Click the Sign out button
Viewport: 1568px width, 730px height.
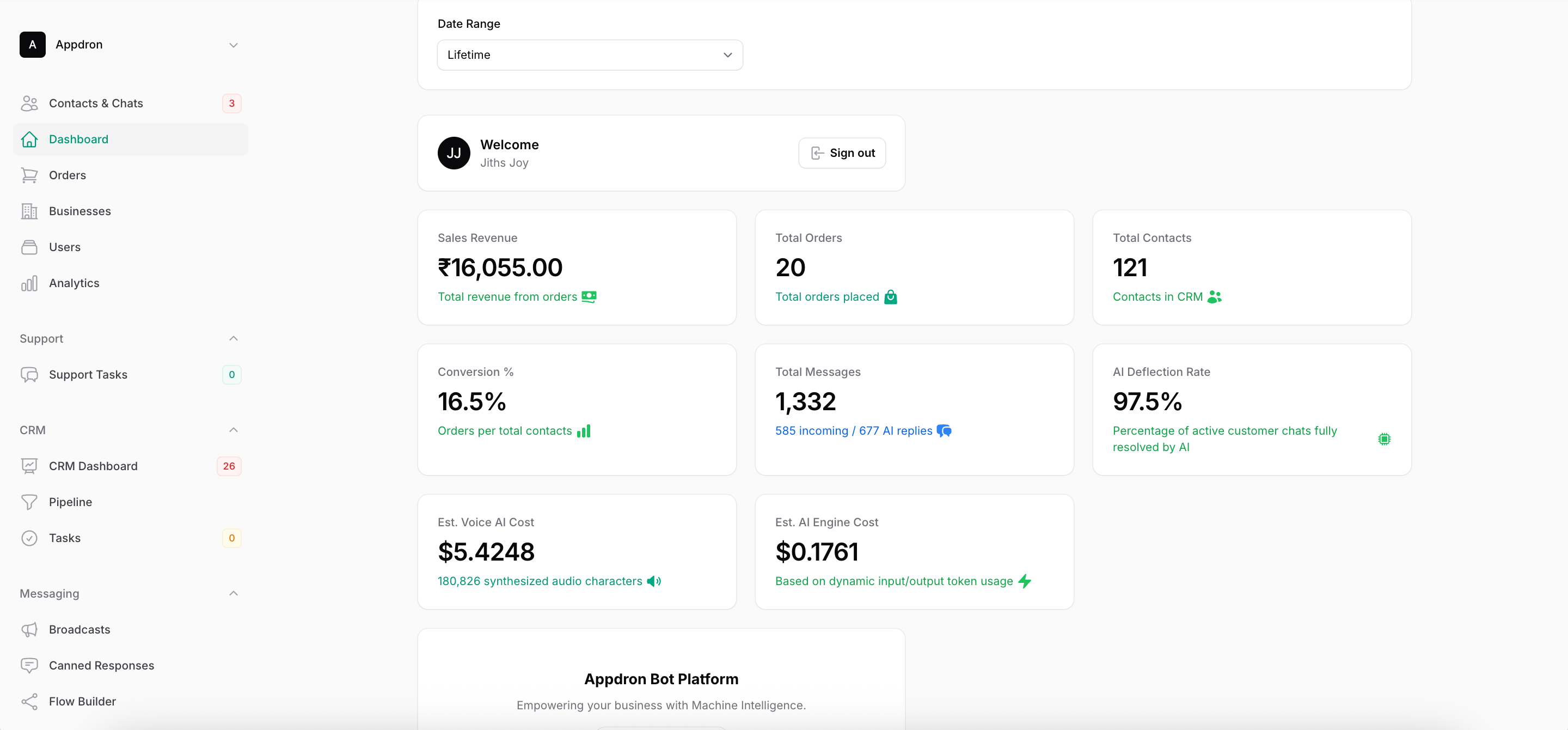(842, 153)
